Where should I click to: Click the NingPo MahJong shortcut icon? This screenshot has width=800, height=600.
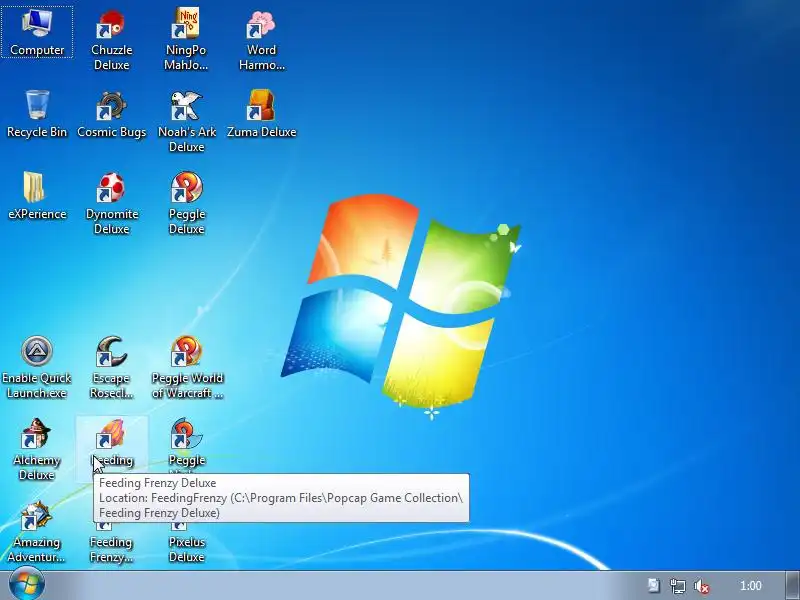(186, 39)
